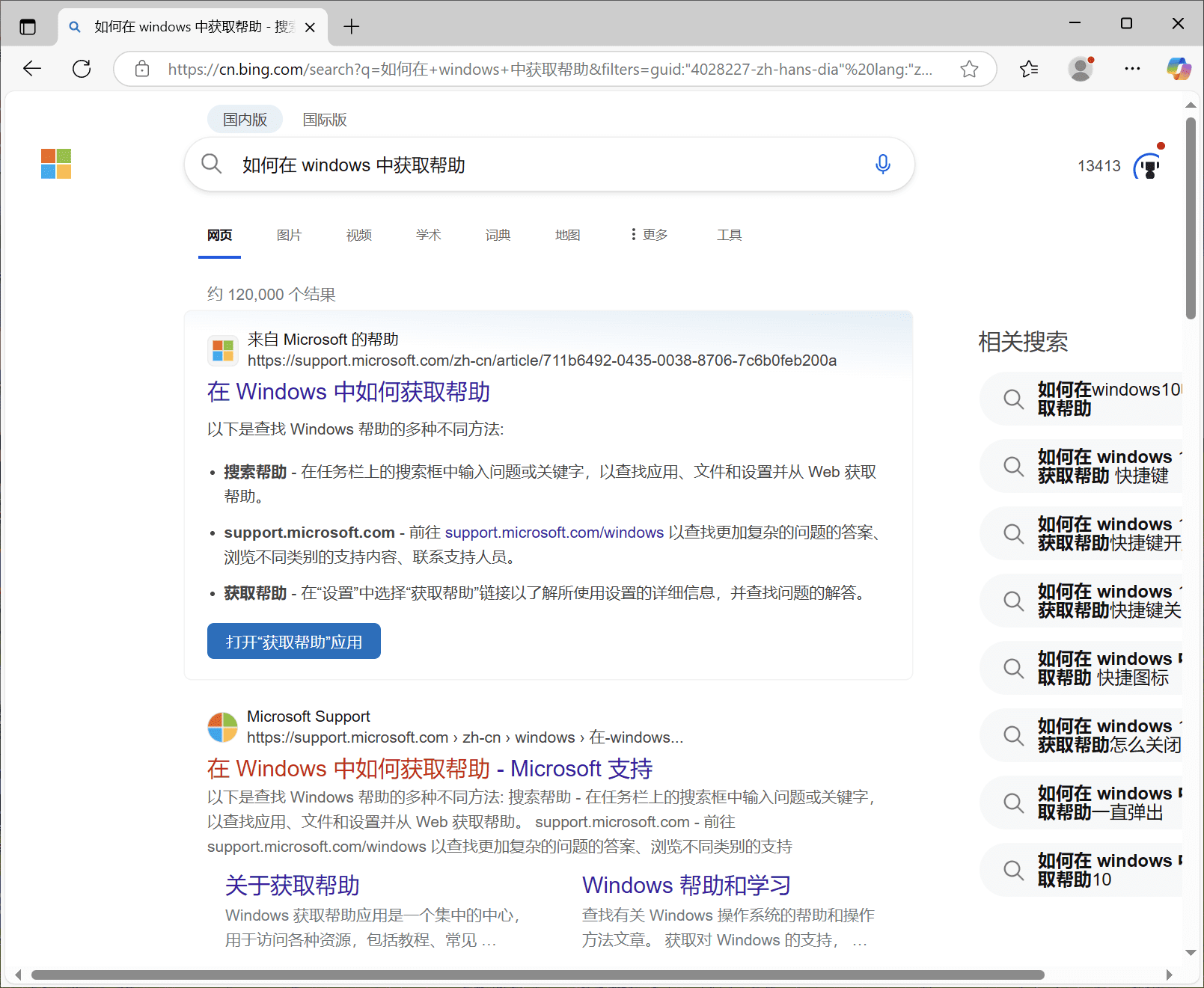This screenshot has width=1204, height=988.
Task: Select the 学术 tab
Action: pyautogui.click(x=429, y=235)
